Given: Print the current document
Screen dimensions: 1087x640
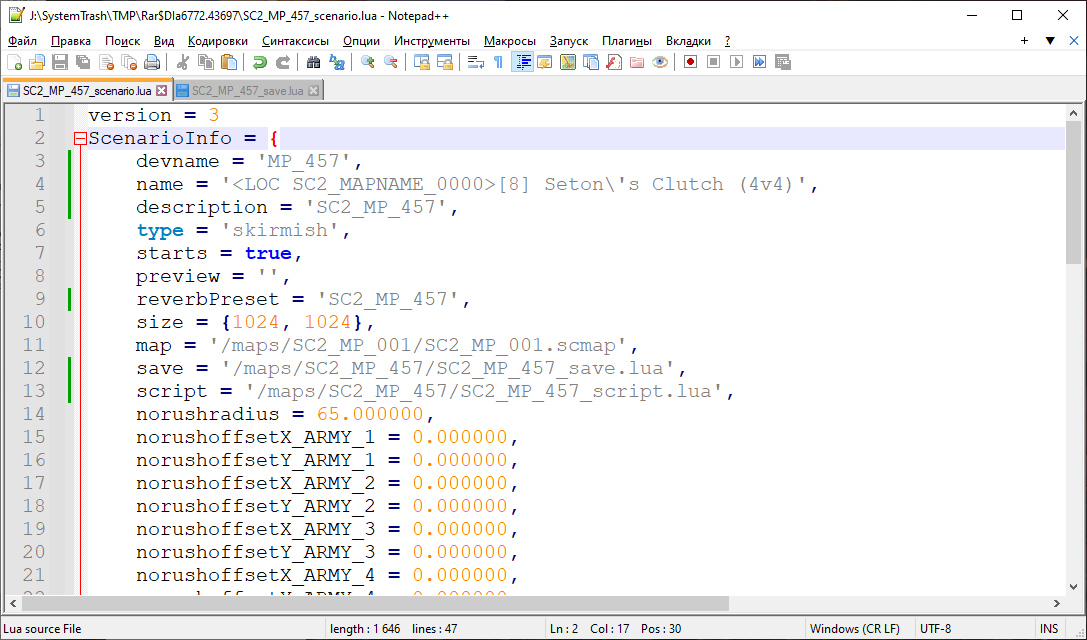Looking at the screenshot, I should coord(152,62).
